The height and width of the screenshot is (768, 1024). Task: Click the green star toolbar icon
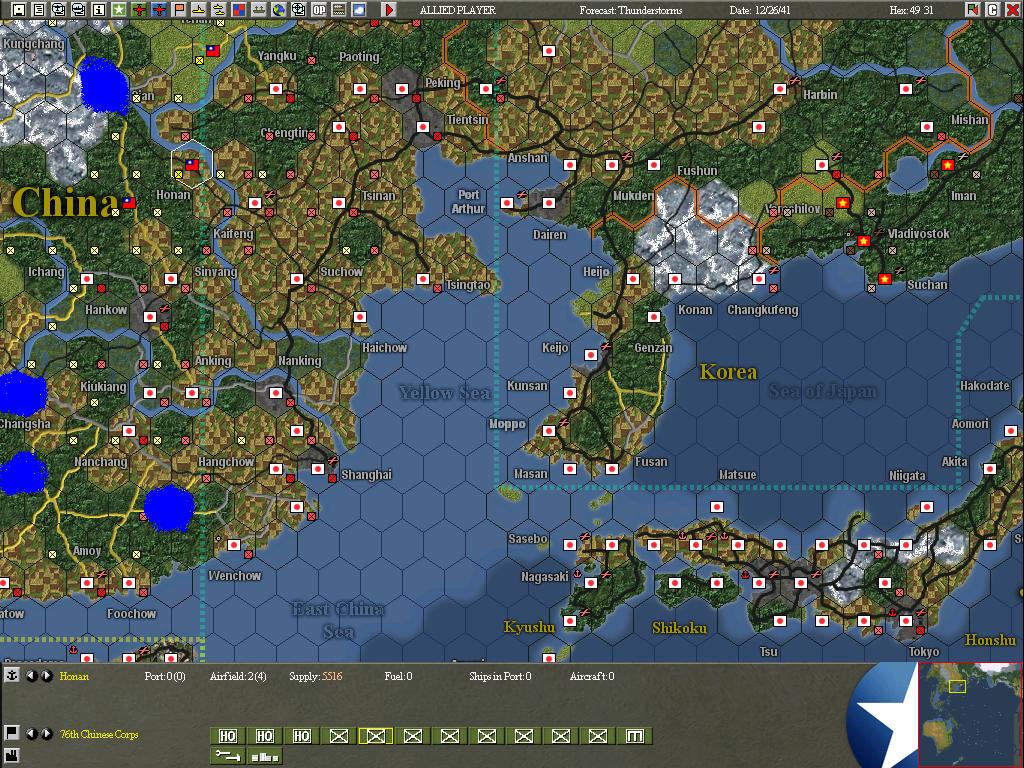coord(118,9)
